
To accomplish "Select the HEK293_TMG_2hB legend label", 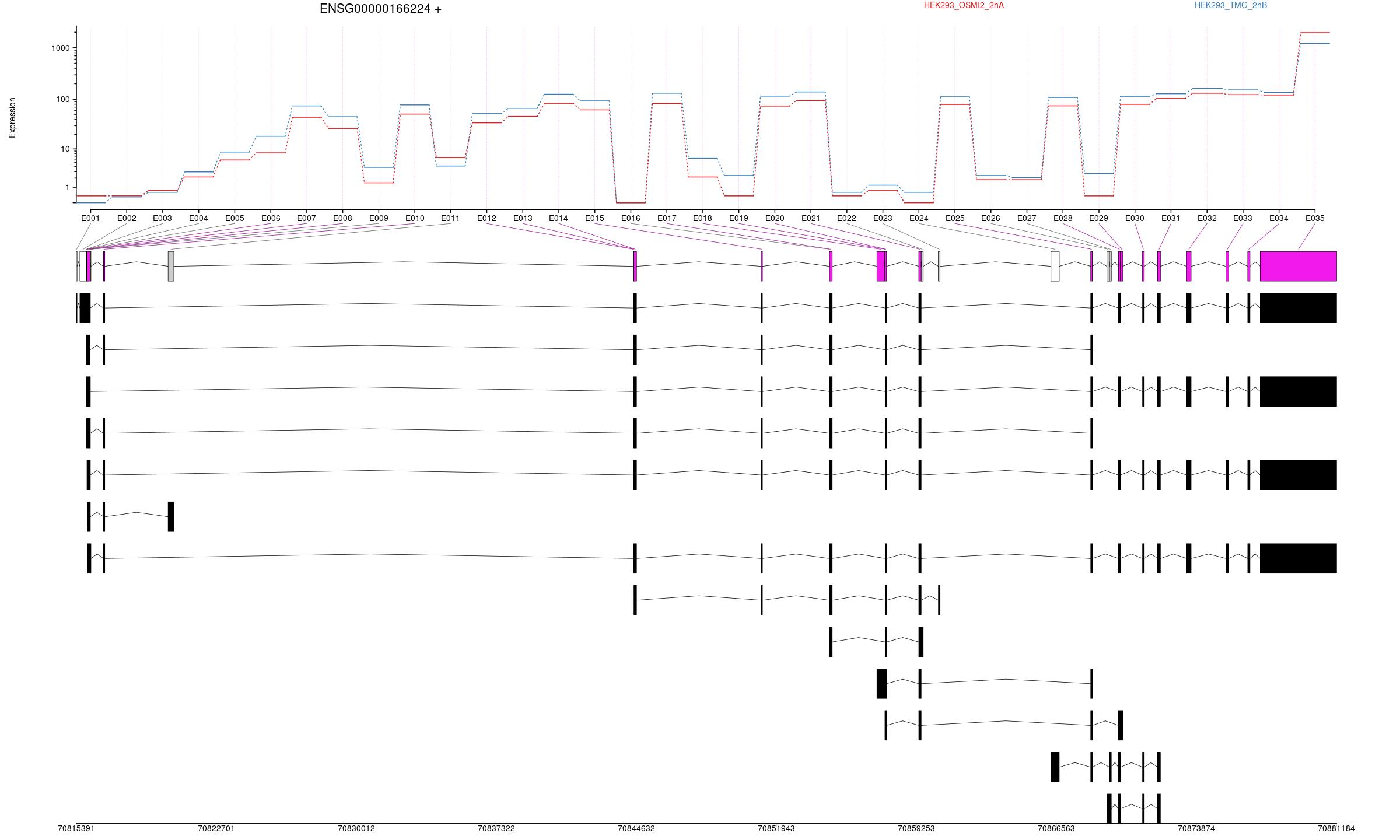I will 1231,5.
